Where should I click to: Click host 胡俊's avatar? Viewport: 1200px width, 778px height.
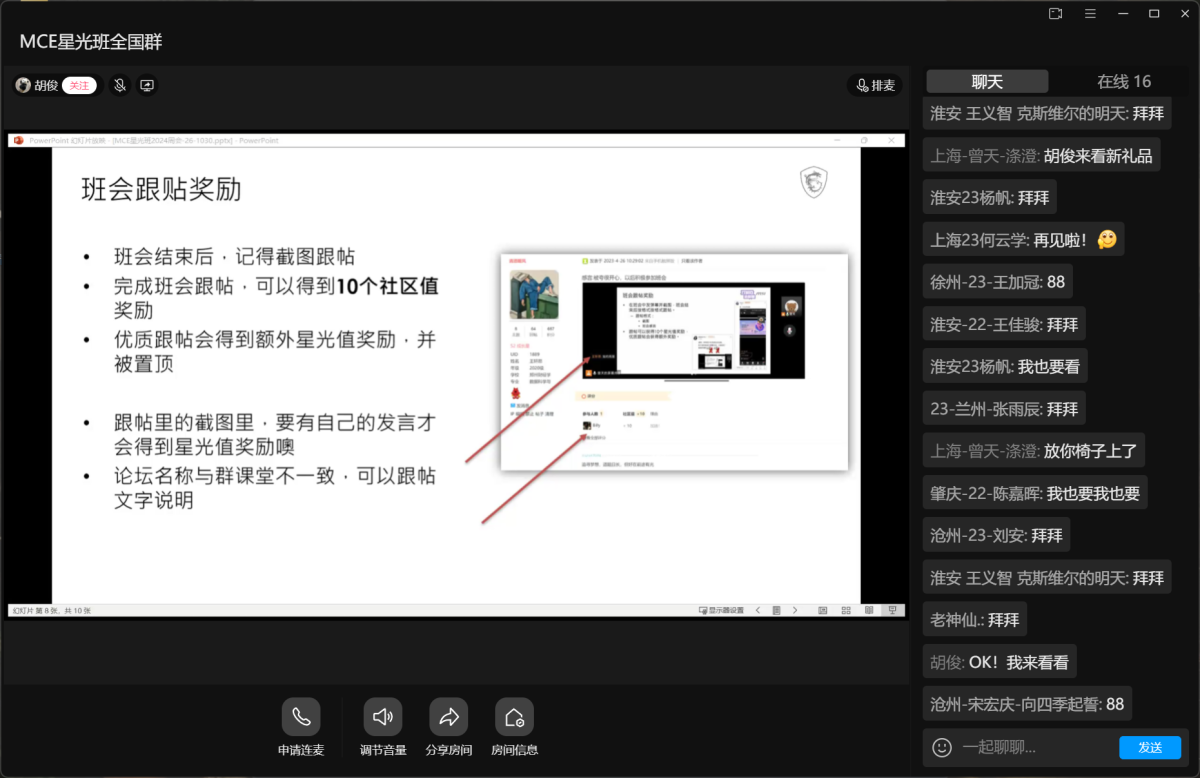click(23, 86)
